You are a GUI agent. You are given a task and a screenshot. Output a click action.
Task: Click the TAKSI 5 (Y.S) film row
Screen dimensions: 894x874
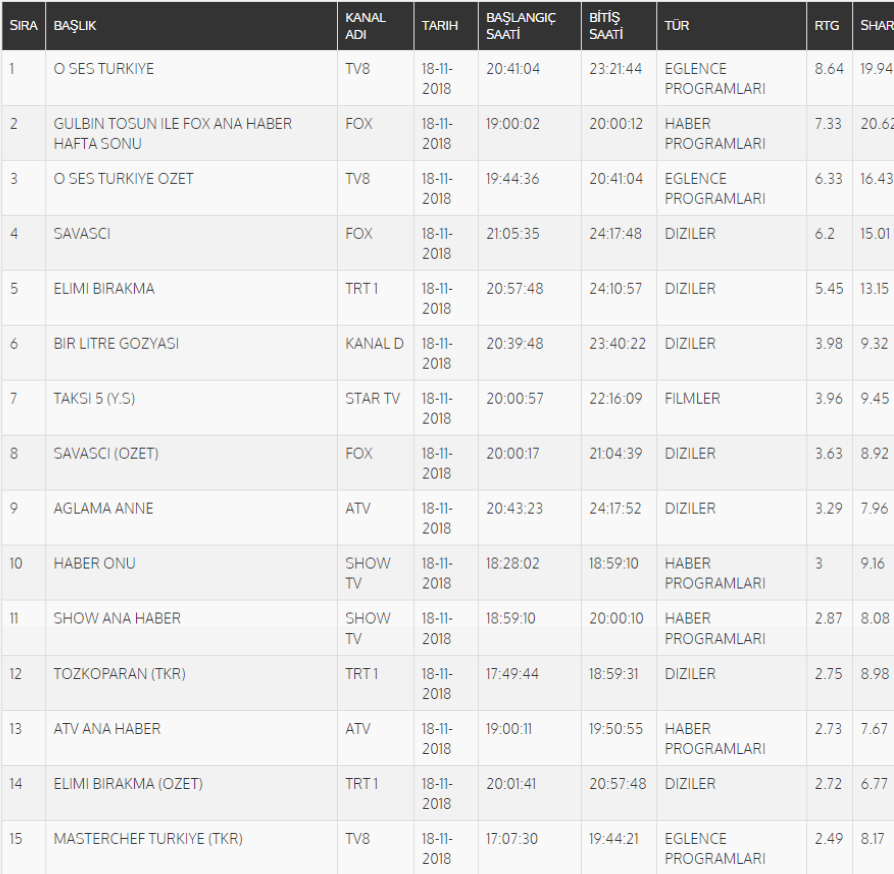94,399
